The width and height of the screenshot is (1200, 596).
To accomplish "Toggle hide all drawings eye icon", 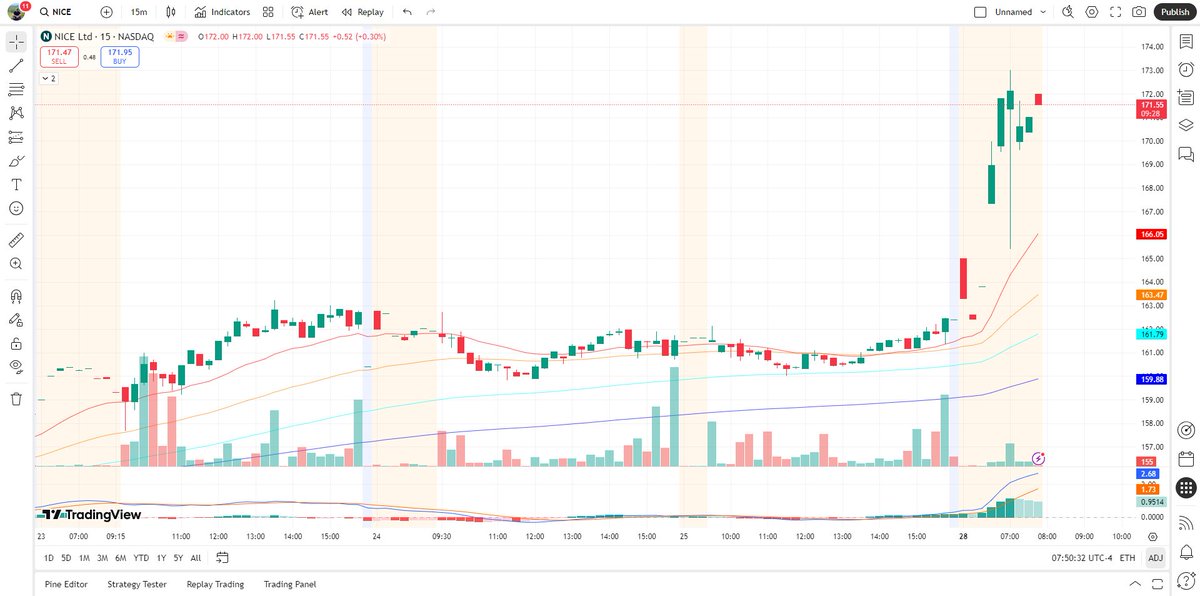I will click(16, 366).
